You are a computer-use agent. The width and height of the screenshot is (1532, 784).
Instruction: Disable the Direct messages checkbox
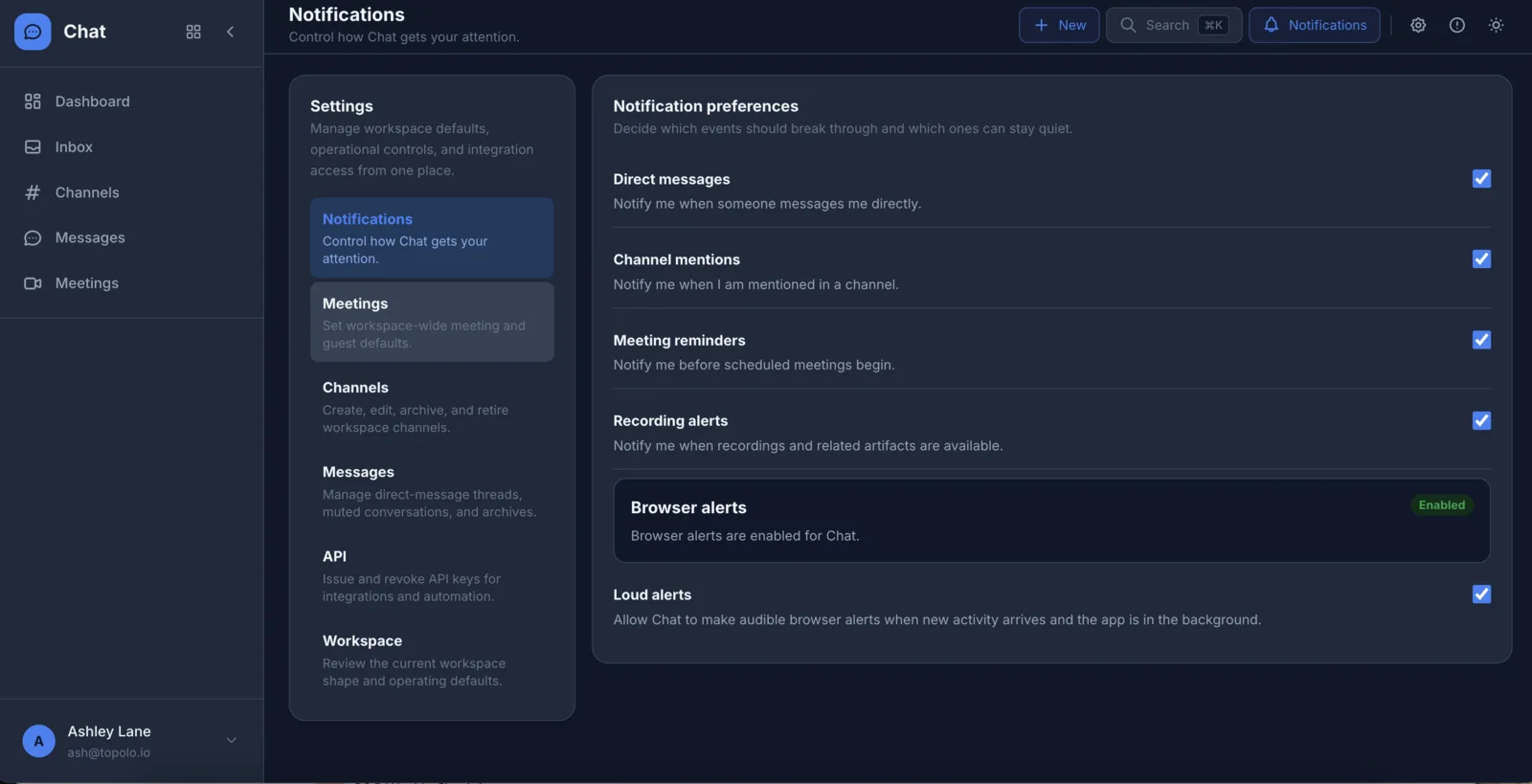click(x=1480, y=179)
